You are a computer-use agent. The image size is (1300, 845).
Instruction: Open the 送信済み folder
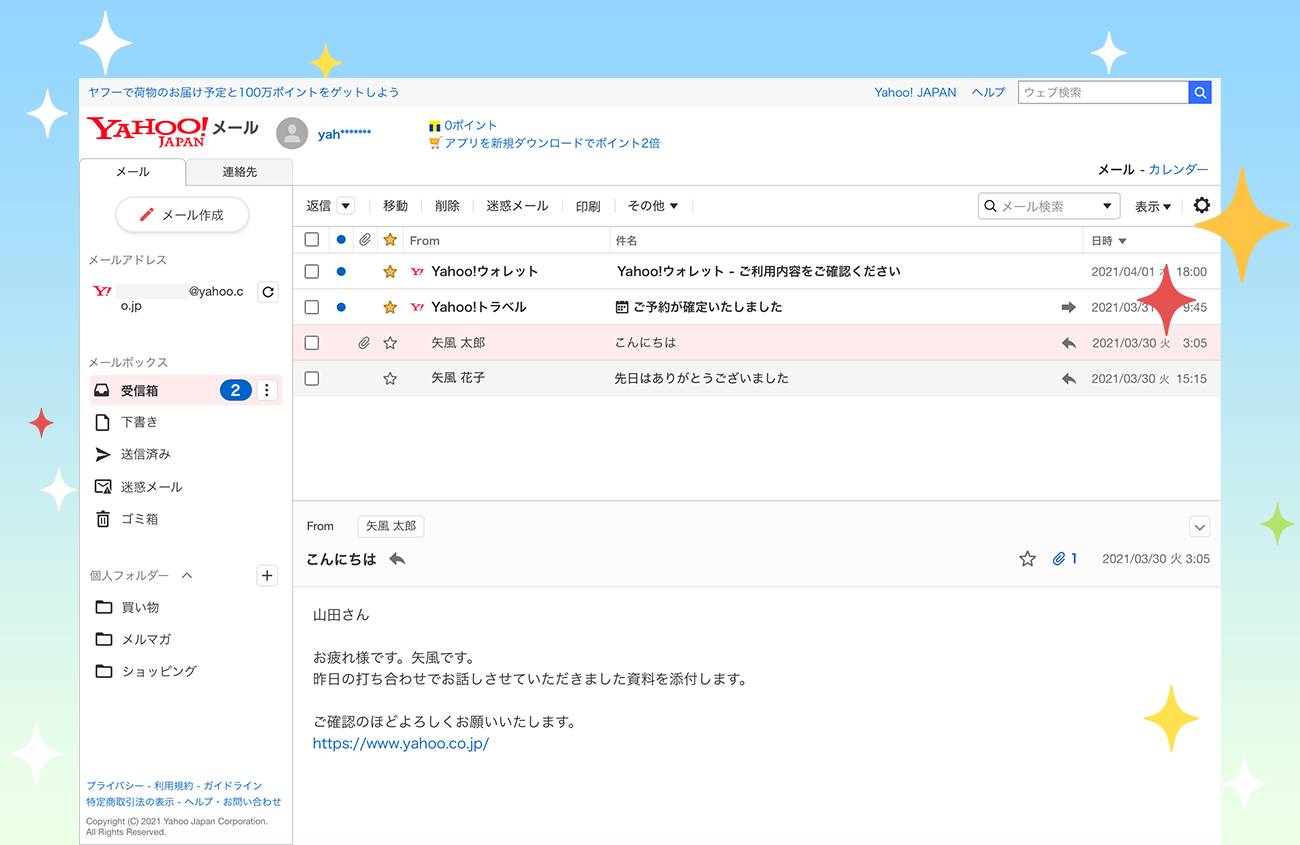tap(132, 454)
